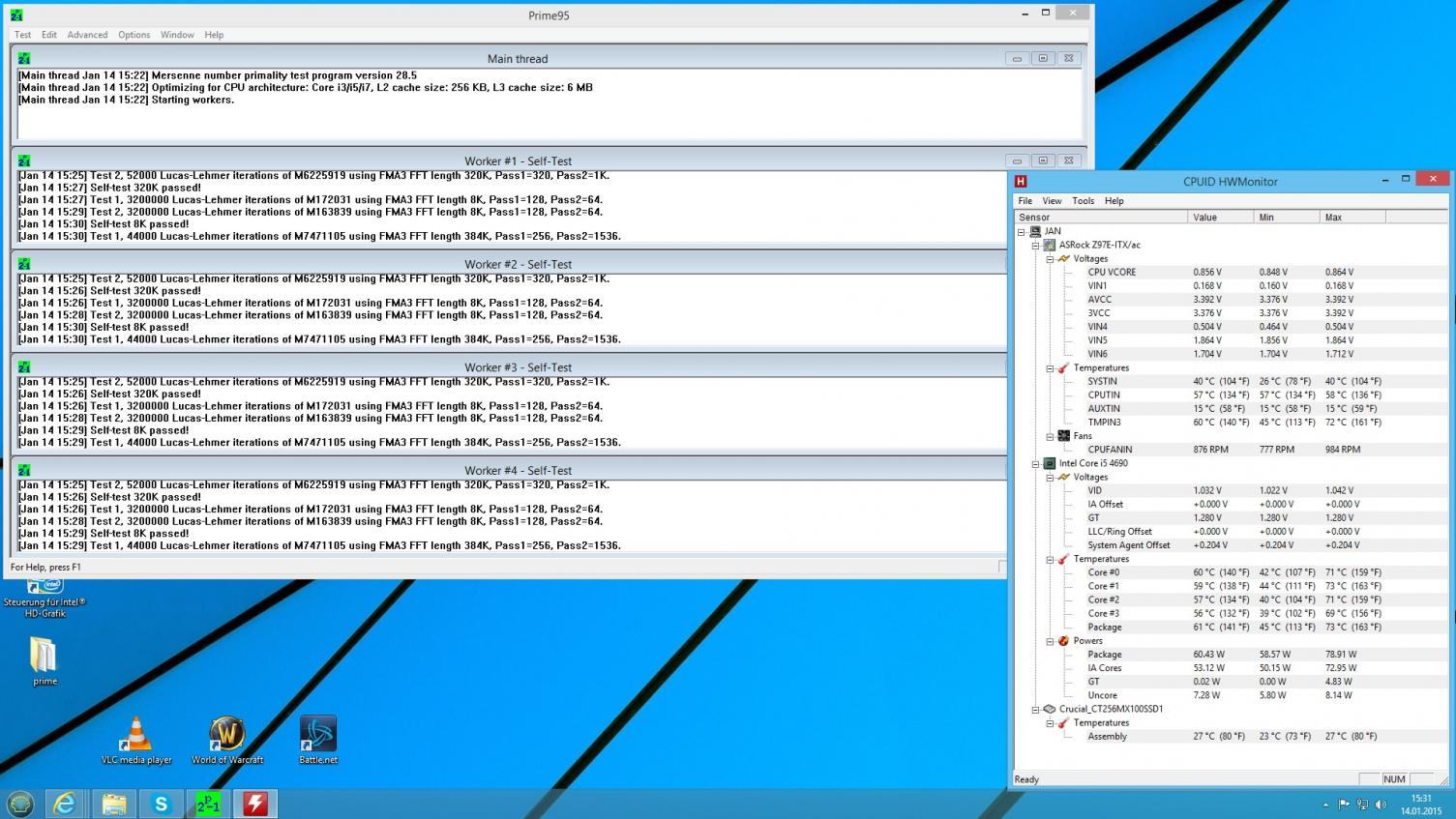This screenshot has width=1456, height=819.
Task: Click the Worker #3 window icon
Action: [24, 366]
